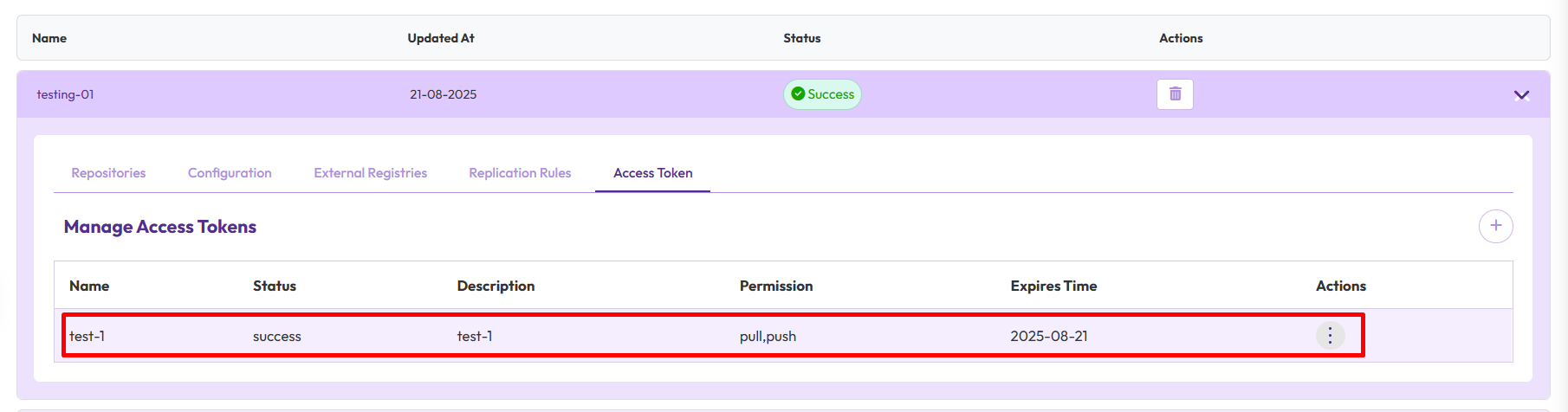Click the Access Token tab

pyautogui.click(x=652, y=173)
